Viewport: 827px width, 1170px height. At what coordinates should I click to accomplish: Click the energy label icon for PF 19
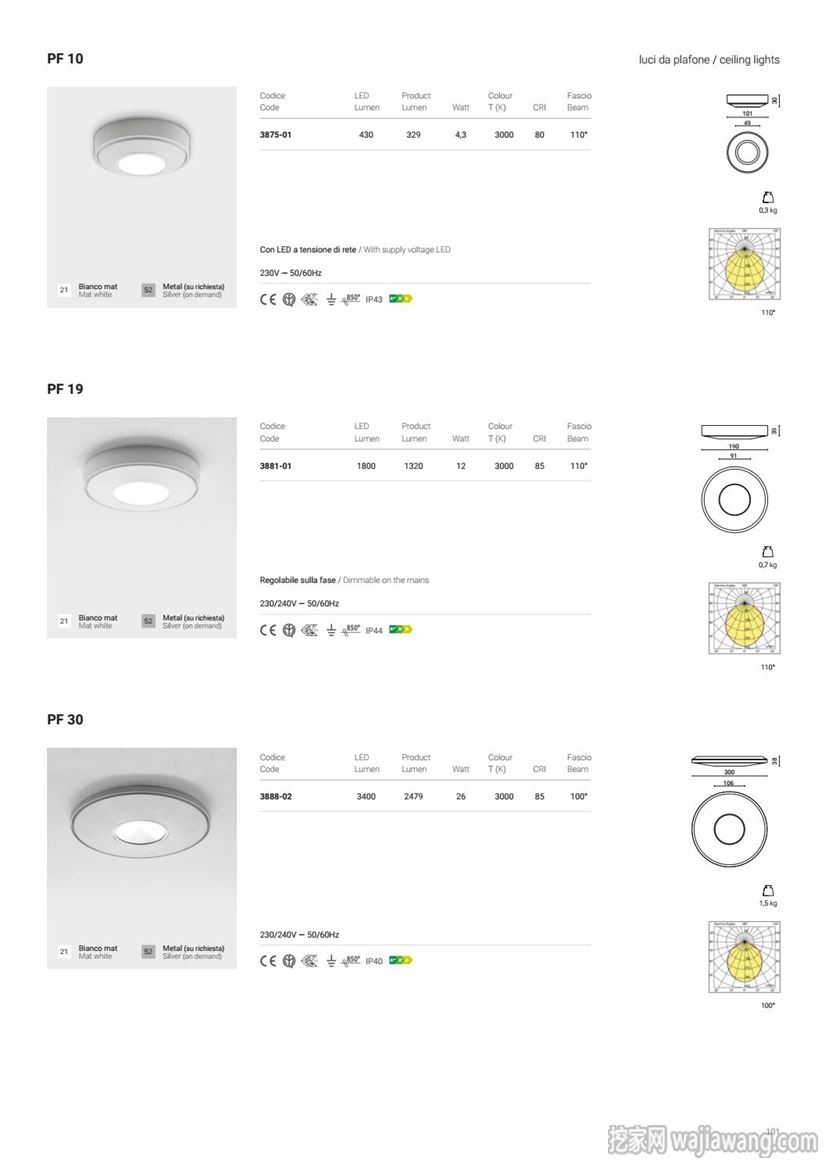pos(401,630)
